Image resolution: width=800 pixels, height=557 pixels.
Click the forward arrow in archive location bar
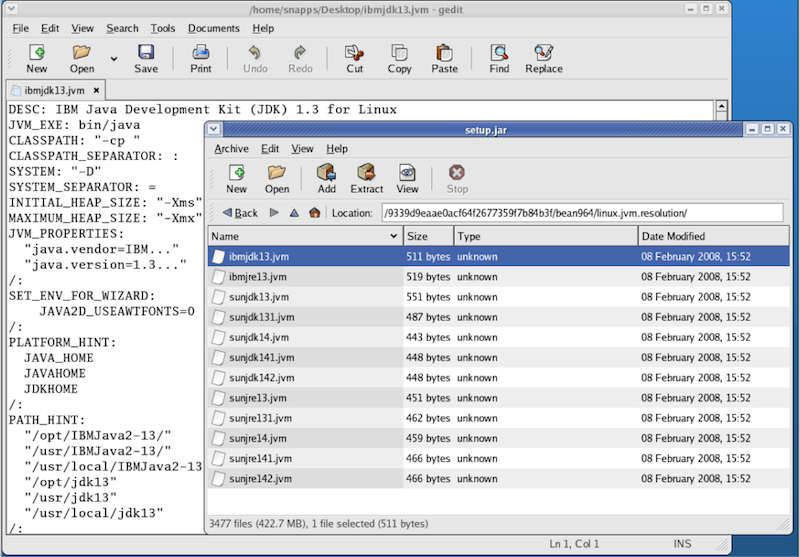[x=274, y=213]
